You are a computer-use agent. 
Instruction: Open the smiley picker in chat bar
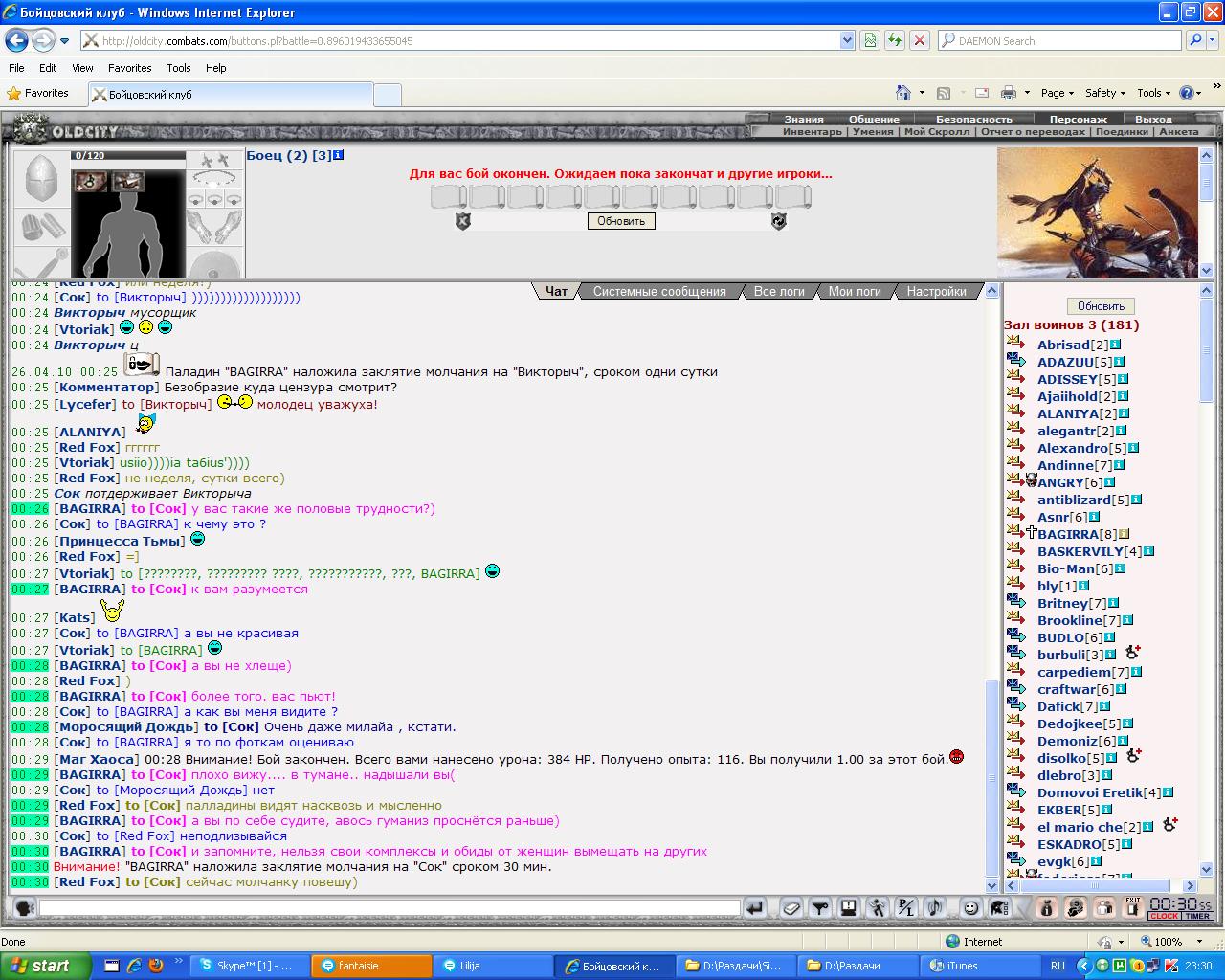coord(971,907)
